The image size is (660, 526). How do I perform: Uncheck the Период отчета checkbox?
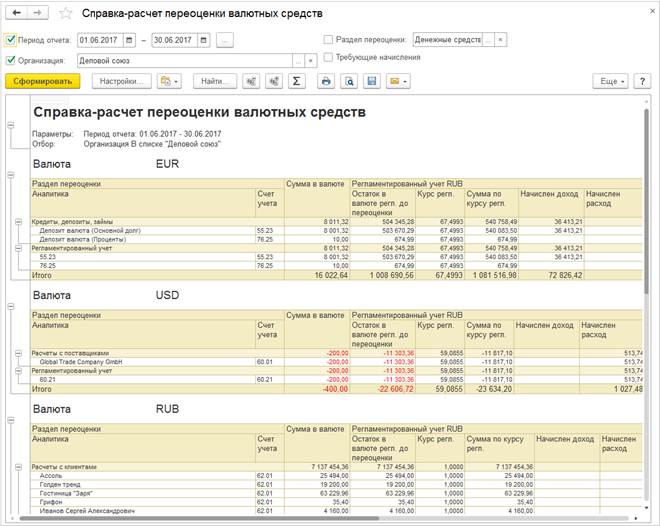pyautogui.click(x=11, y=40)
